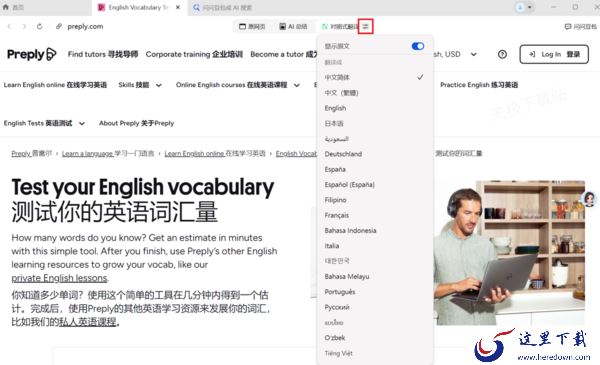The image size is (600, 365).
Task: Open the help question mark icon
Action: click(502, 54)
